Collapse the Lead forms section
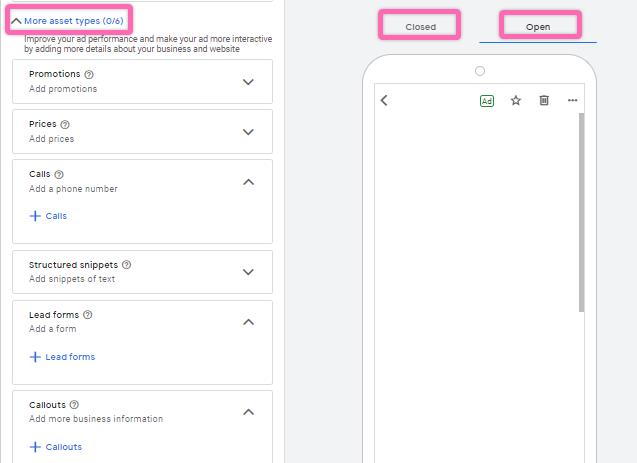This screenshot has width=637, height=463. click(249, 322)
